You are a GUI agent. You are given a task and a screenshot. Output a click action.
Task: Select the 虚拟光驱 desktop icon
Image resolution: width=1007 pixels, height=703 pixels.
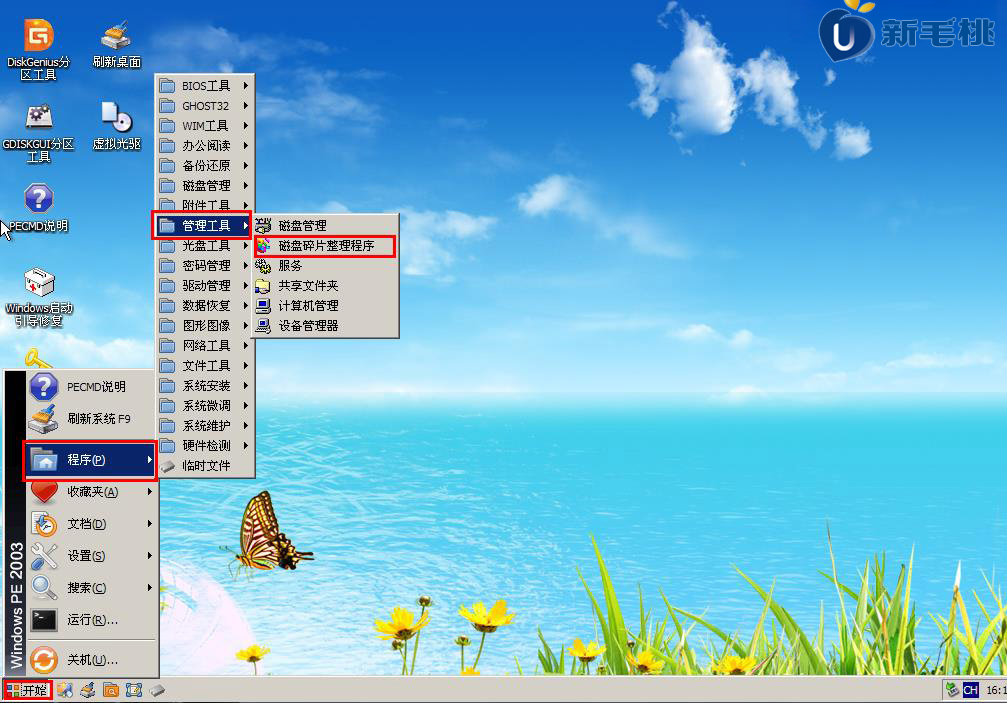point(116,126)
